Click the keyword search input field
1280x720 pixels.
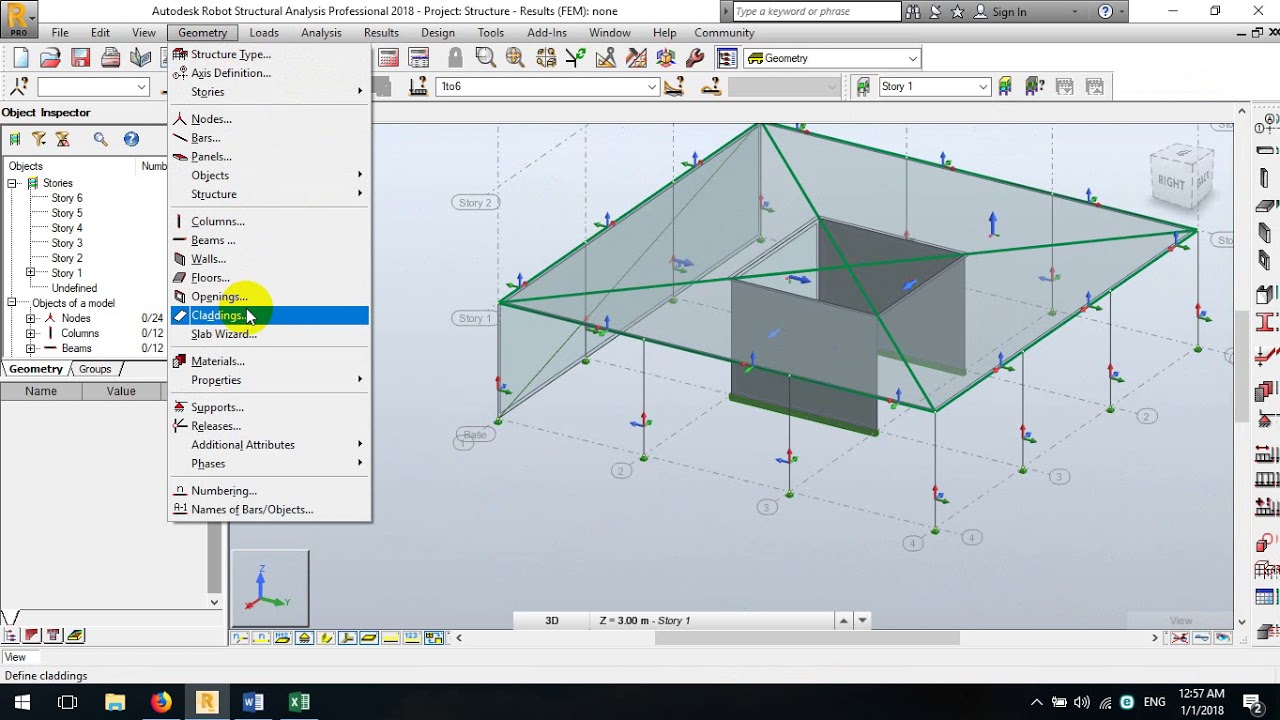tap(816, 12)
